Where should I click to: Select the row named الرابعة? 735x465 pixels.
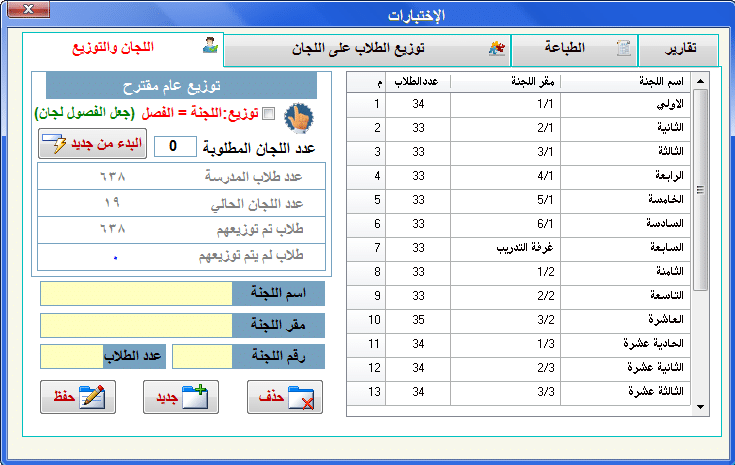pos(518,176)
